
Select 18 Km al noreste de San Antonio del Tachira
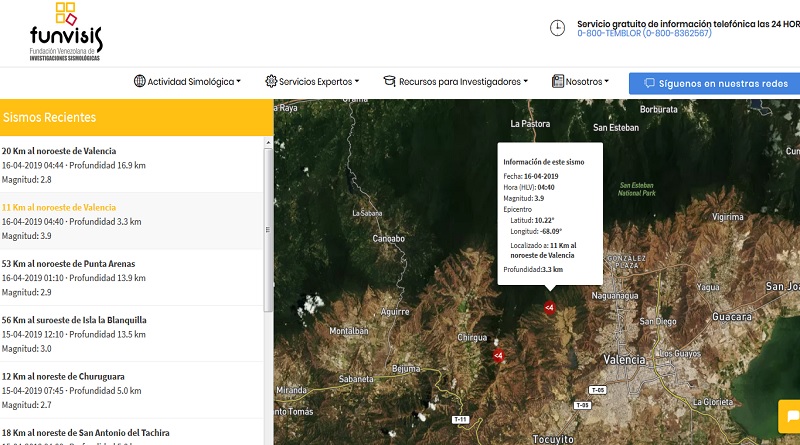(132, 432)
